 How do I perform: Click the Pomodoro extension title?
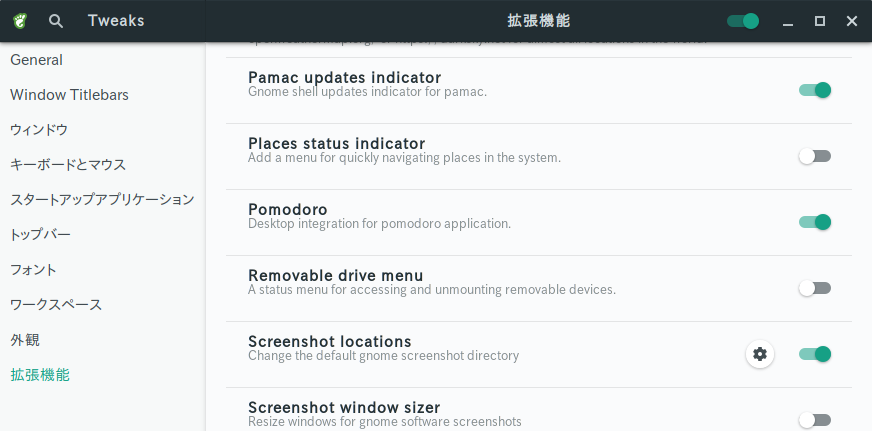coord(288,209)
